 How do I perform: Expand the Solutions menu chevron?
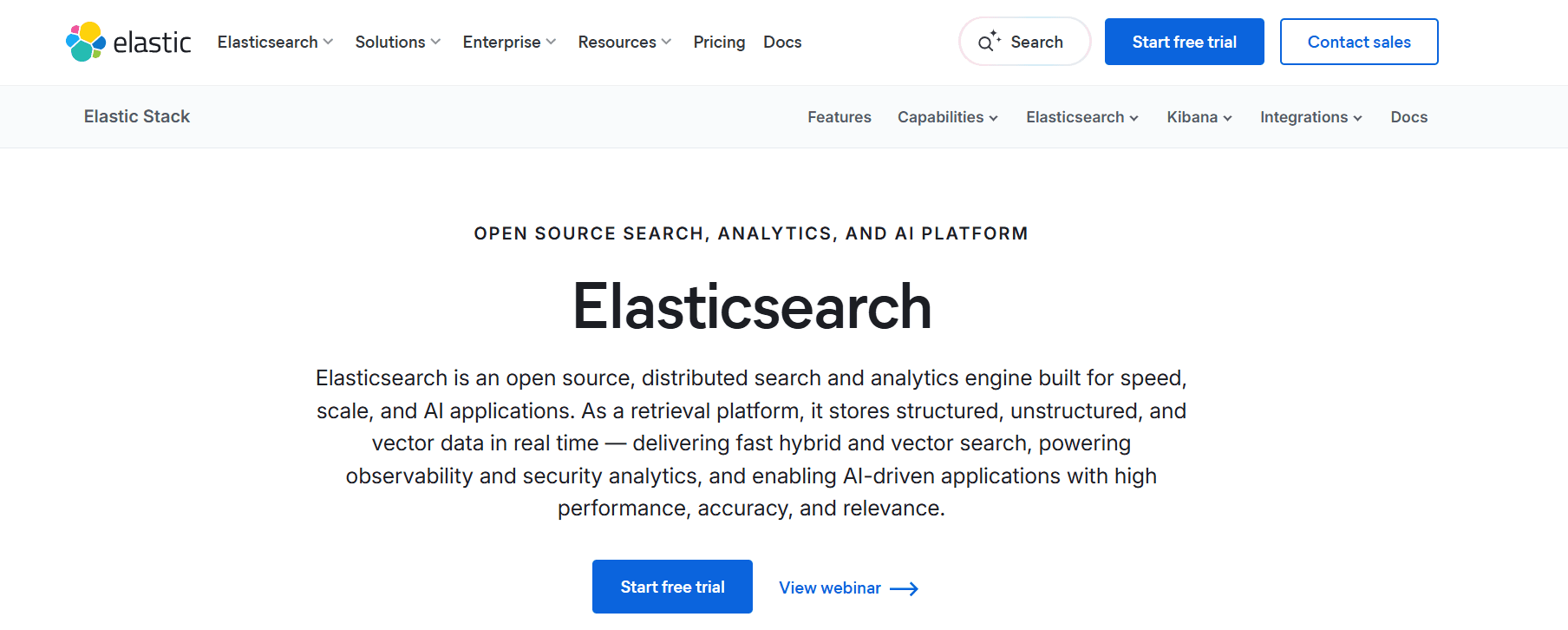[435, 42]
